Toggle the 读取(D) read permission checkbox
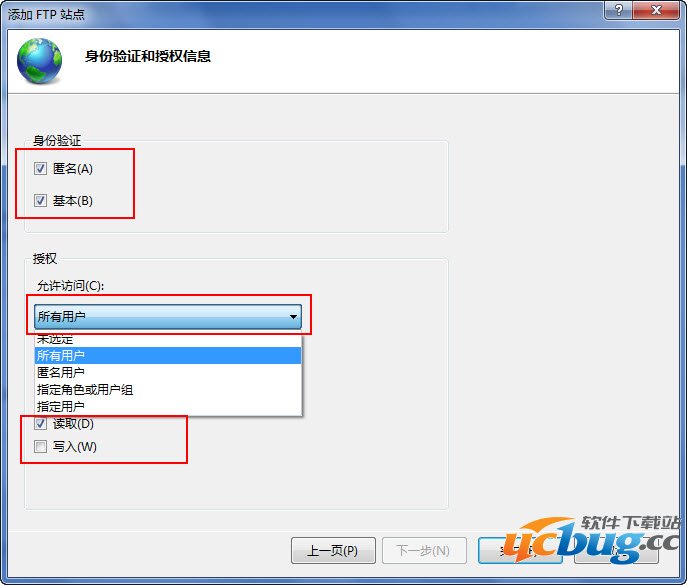 click(40, 424)
